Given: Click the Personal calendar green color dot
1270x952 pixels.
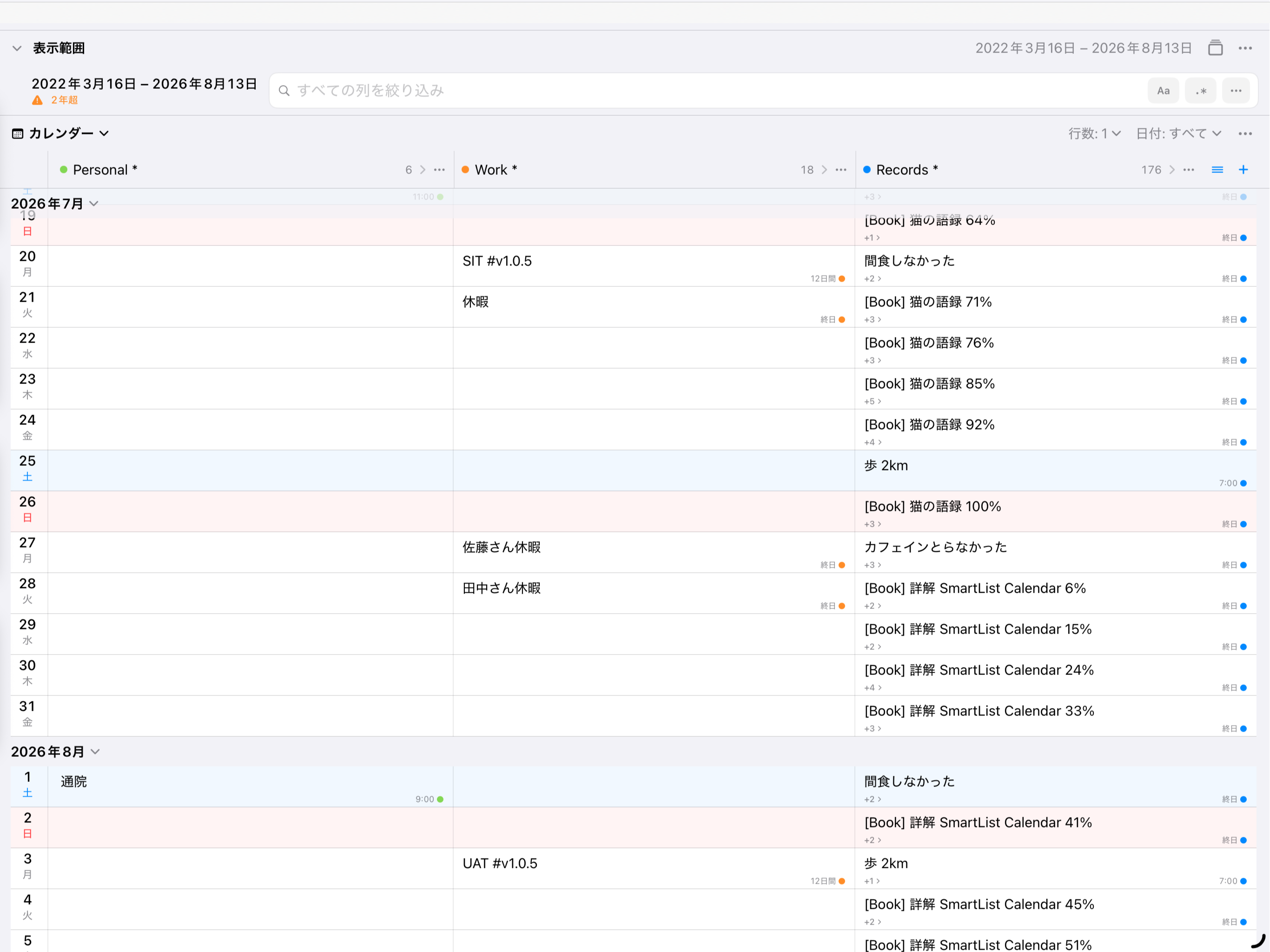Looking at the screenshot, I should click(x=64, y=170).
